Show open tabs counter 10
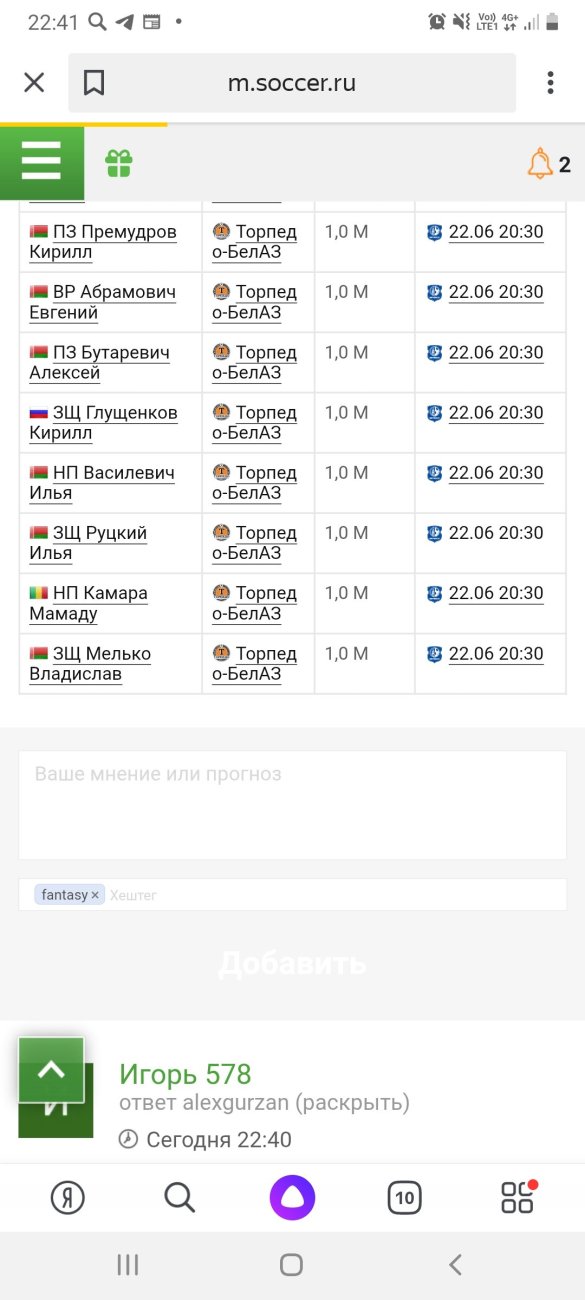 point(404,1197)
